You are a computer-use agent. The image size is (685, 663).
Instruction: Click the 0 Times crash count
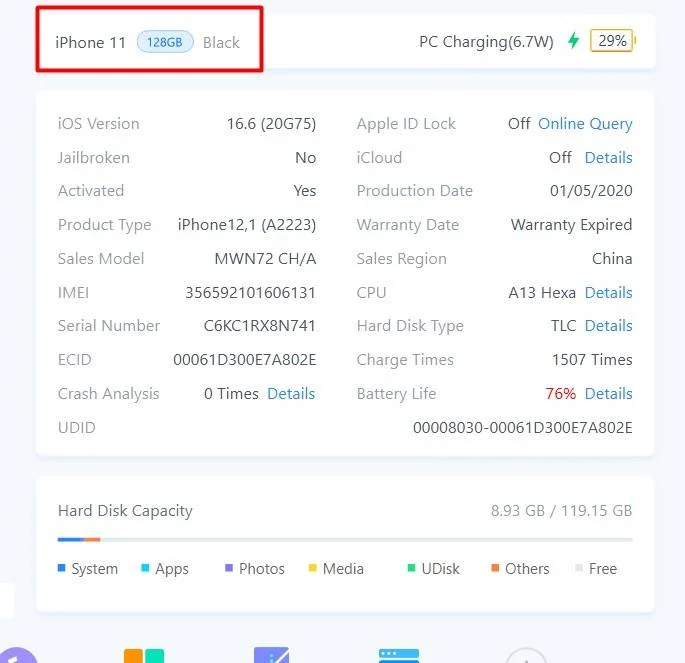pos(231,394)
